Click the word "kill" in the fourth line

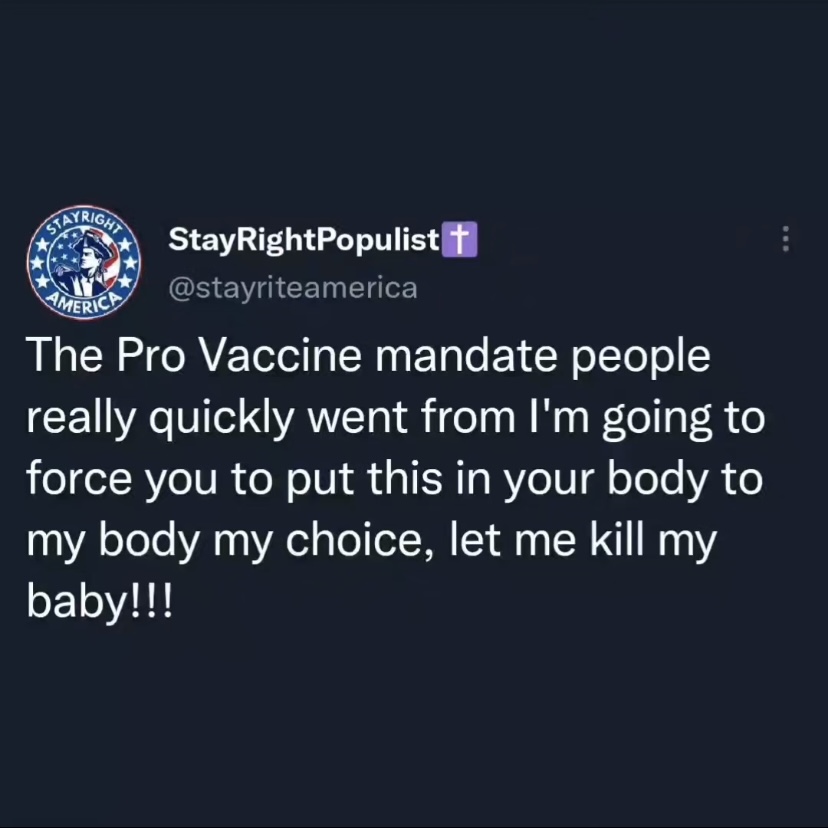[617, 539]
